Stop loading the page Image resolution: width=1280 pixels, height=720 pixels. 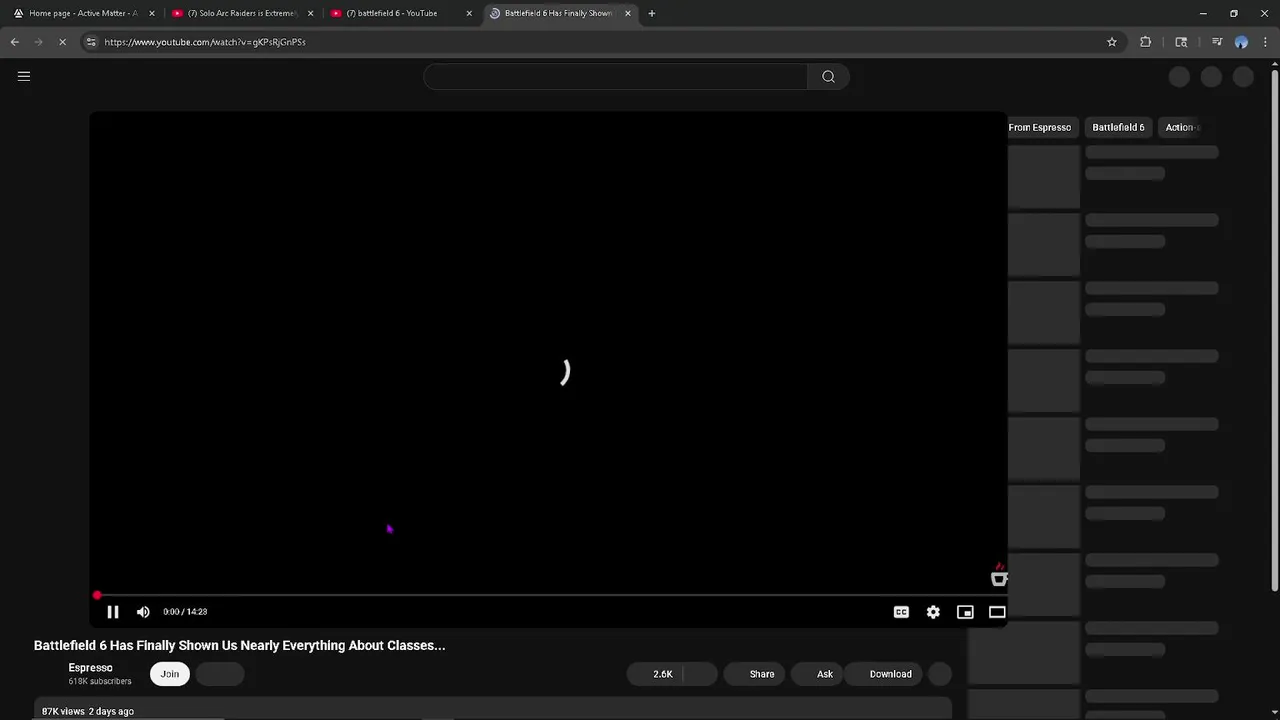[62, 42]
